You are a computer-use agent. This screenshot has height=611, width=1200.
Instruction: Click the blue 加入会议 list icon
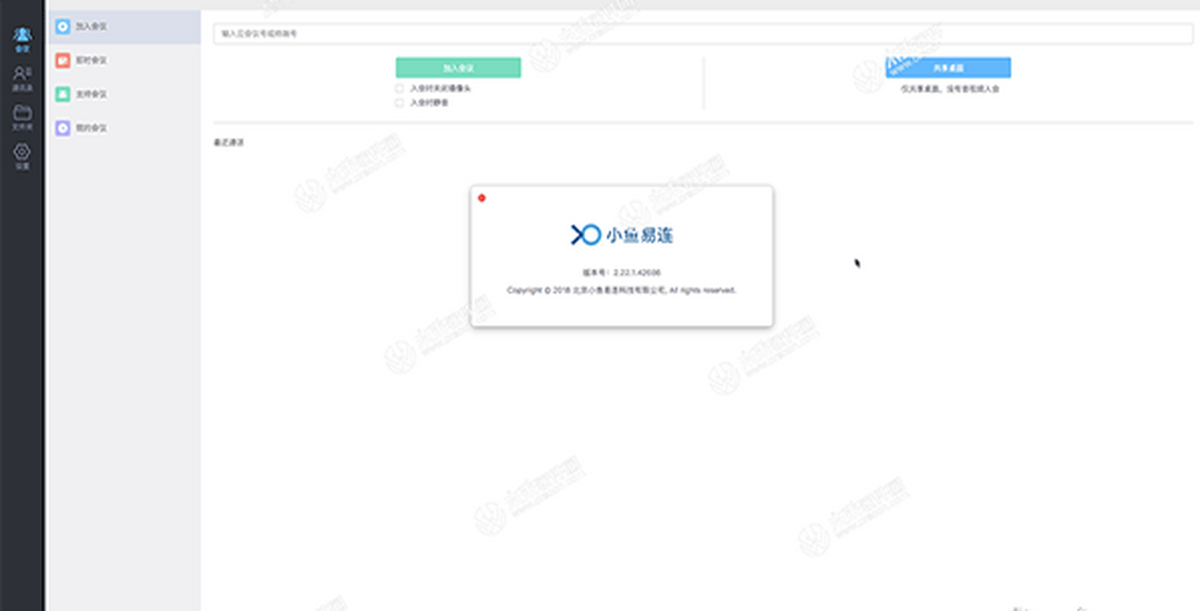tap(63, 26)
